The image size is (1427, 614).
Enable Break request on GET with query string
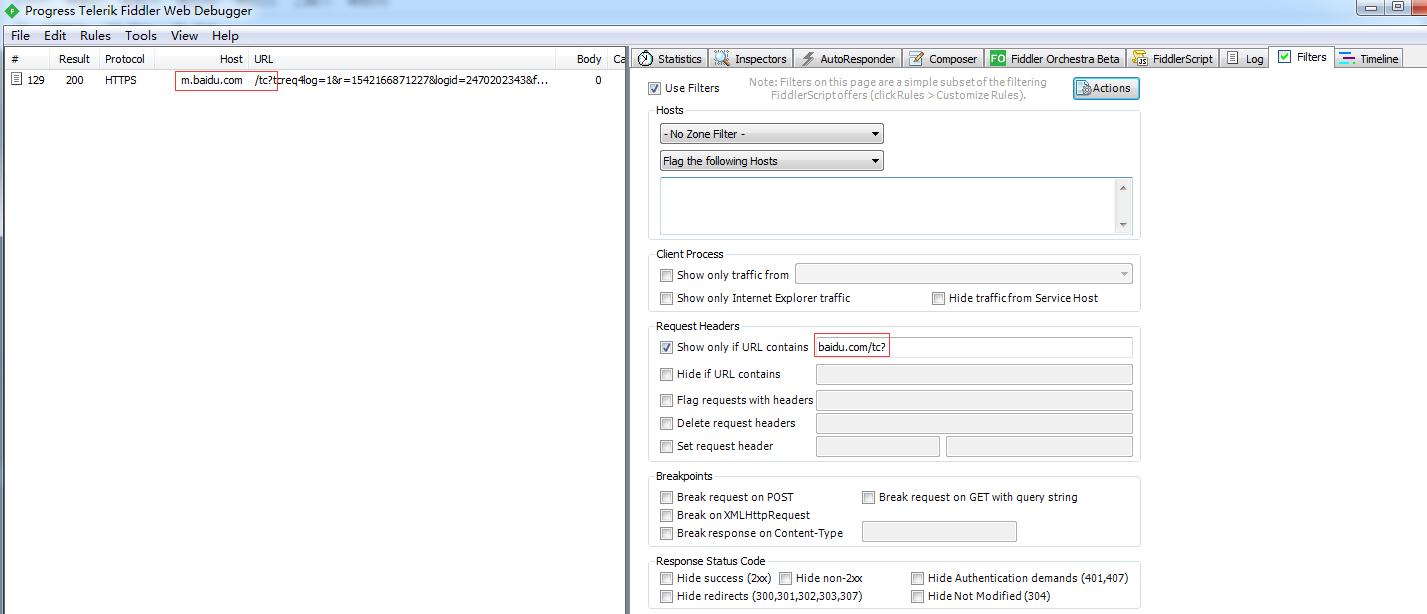(x=869, y=497)
